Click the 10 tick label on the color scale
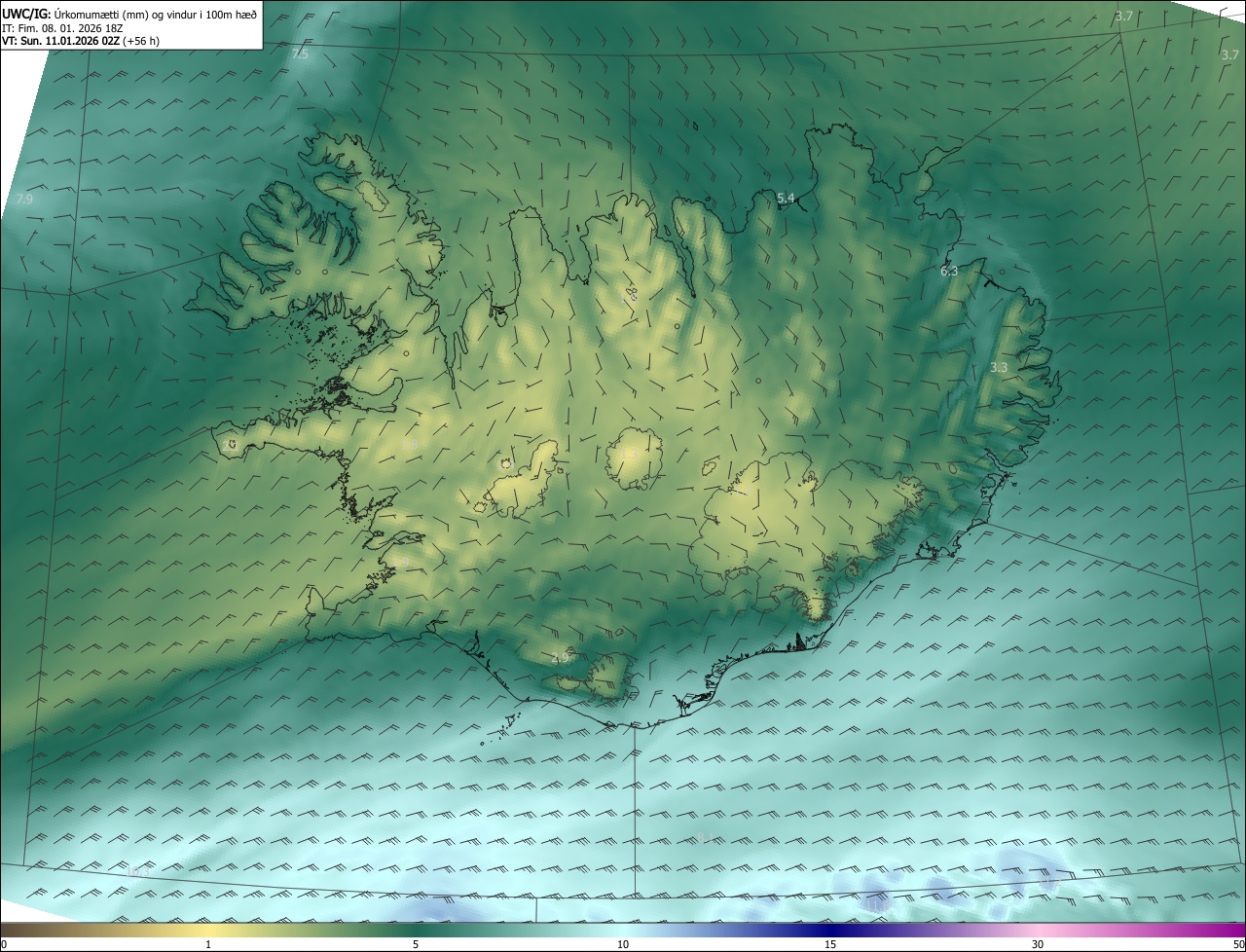The image size is (1246, 952). [623, 944]
